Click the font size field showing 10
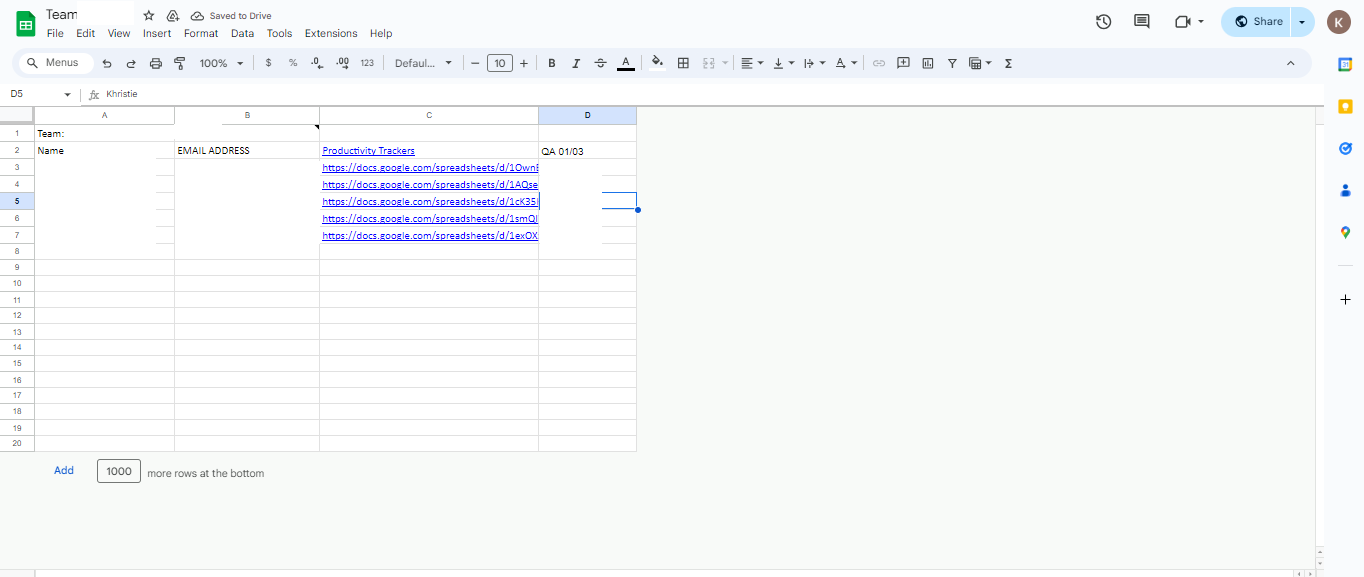 tap(499, 63)
